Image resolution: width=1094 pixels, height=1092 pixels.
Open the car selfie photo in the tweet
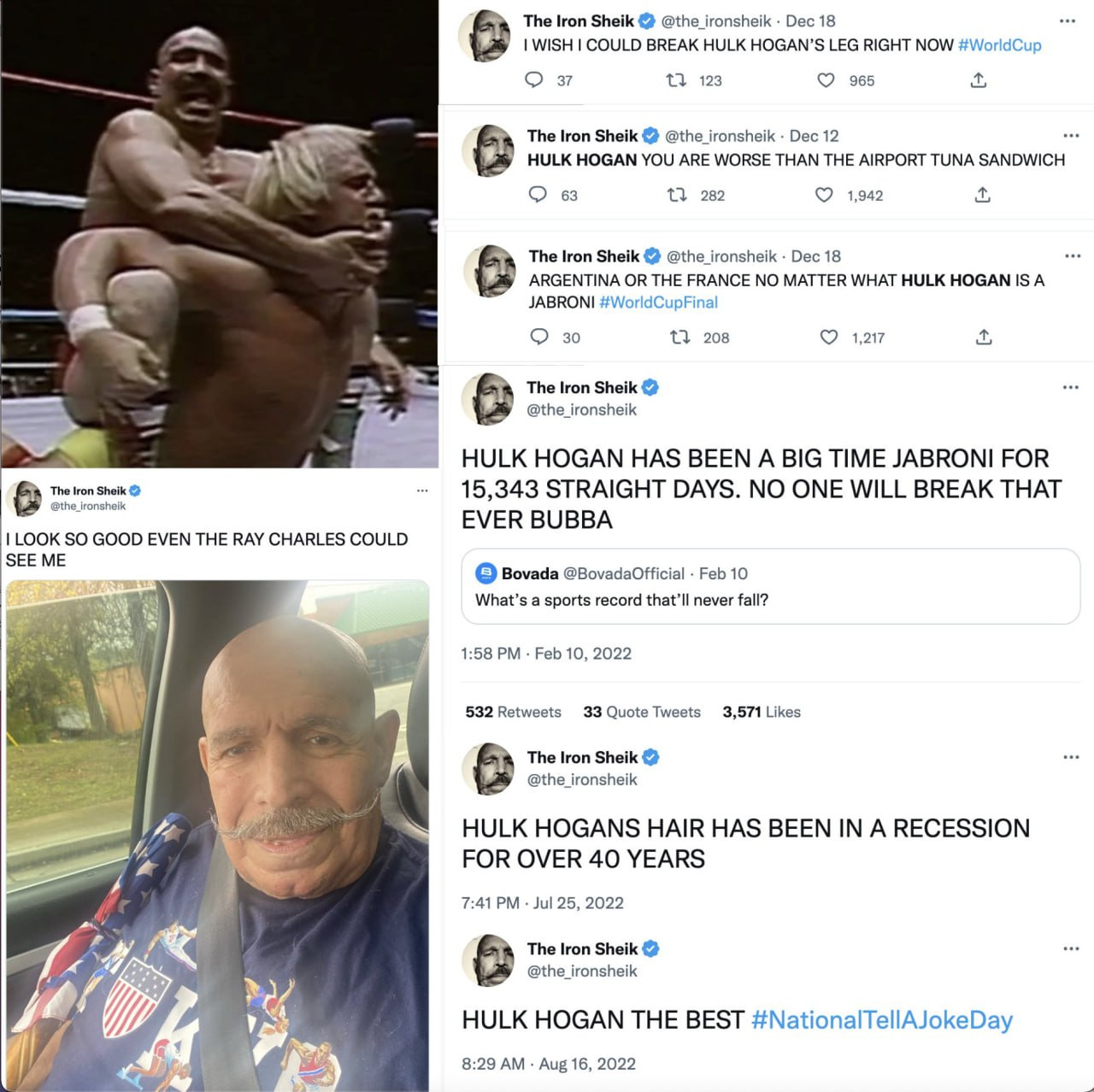coord(217,836)
